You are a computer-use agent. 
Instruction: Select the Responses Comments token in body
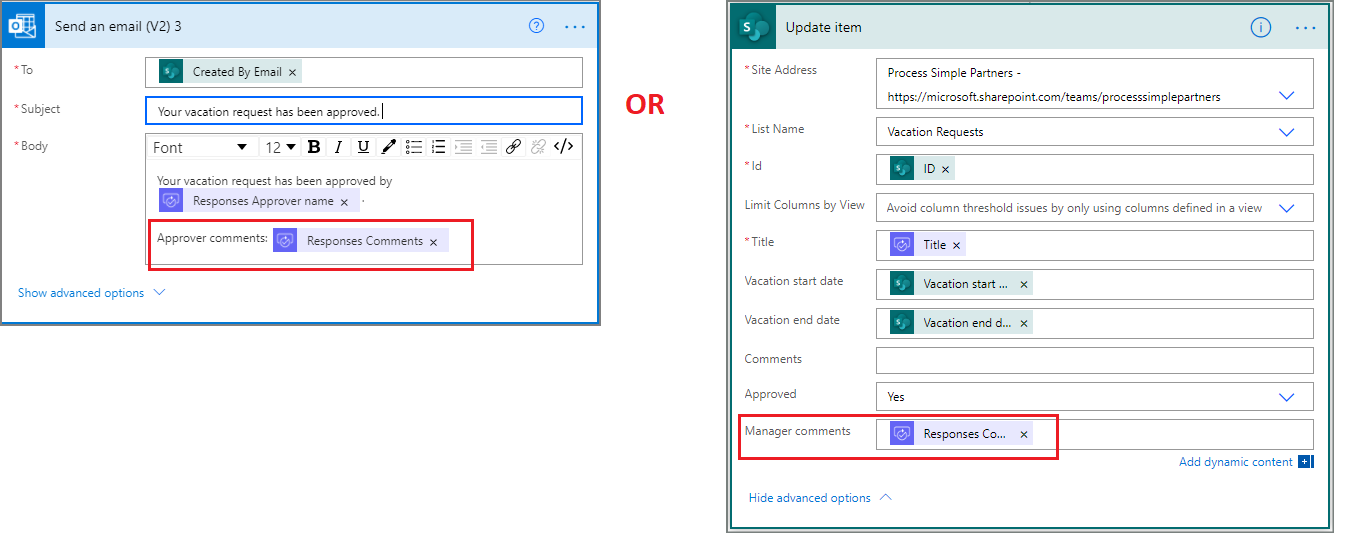click(x=360, y=241)
